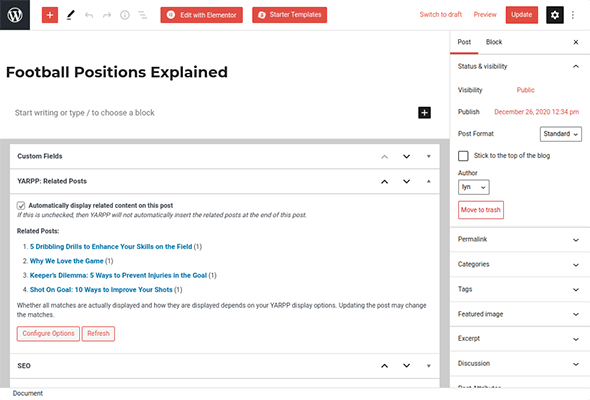Screen dimensions: 590x400
Task: Expand the Custom Fields panel triangle
Action: point(428,157)
